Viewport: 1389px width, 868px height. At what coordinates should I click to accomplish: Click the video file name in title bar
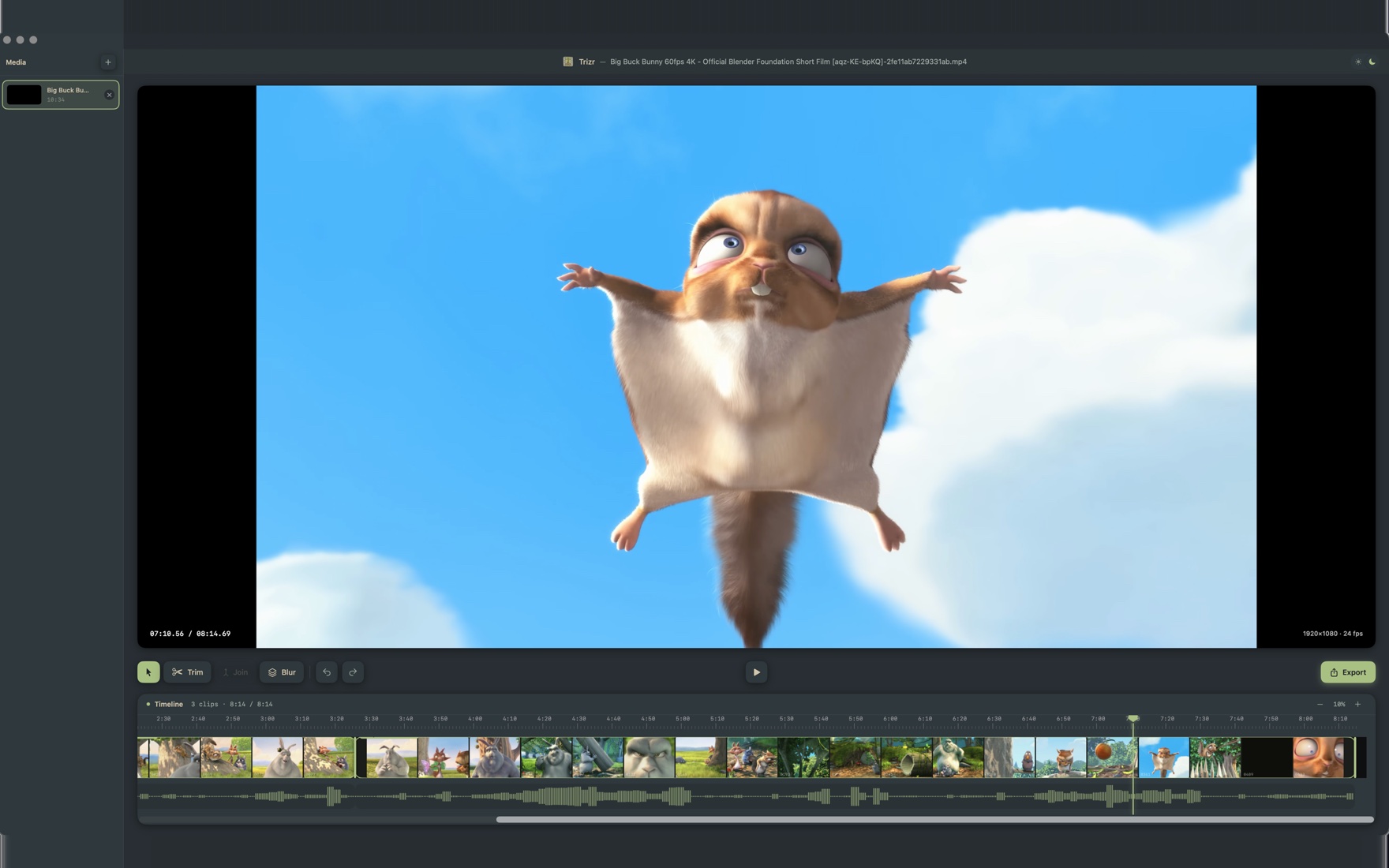click(x=788, y=62)
